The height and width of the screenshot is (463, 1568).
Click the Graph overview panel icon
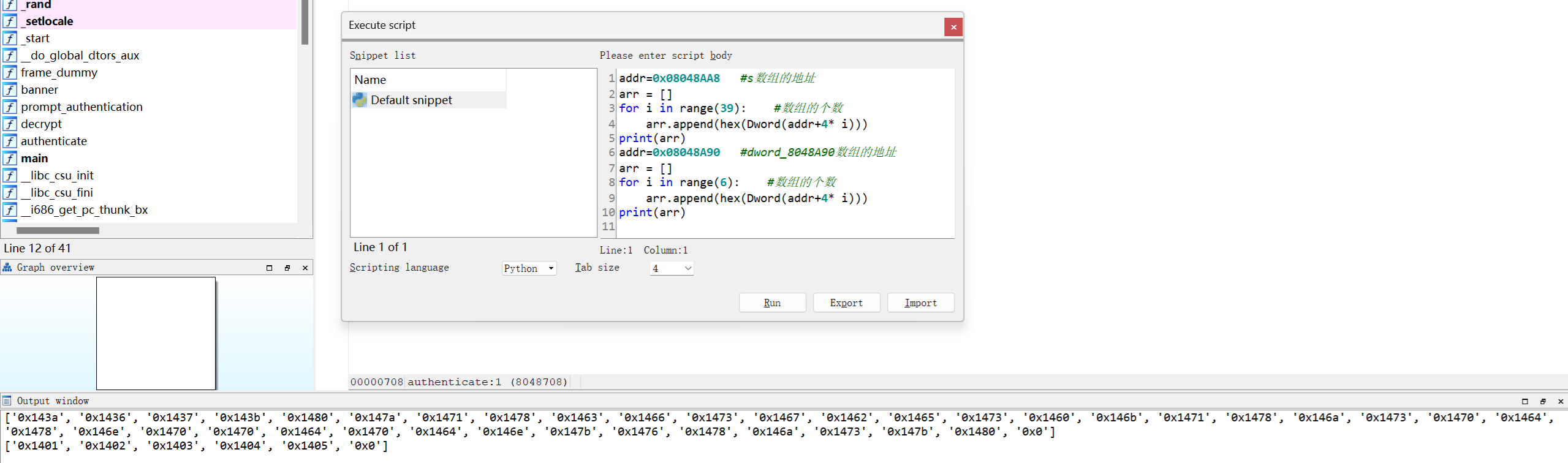pyautogui.click(x=7, y=268)
